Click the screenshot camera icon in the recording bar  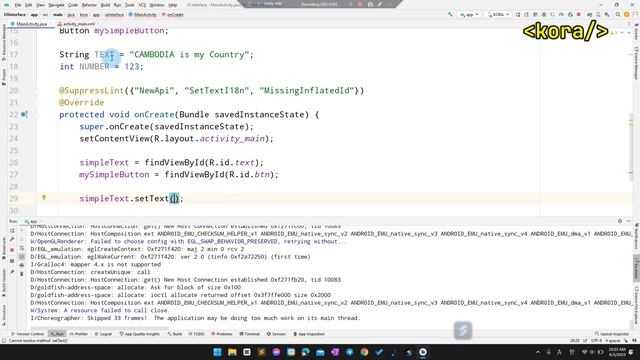tap(370, 4)
